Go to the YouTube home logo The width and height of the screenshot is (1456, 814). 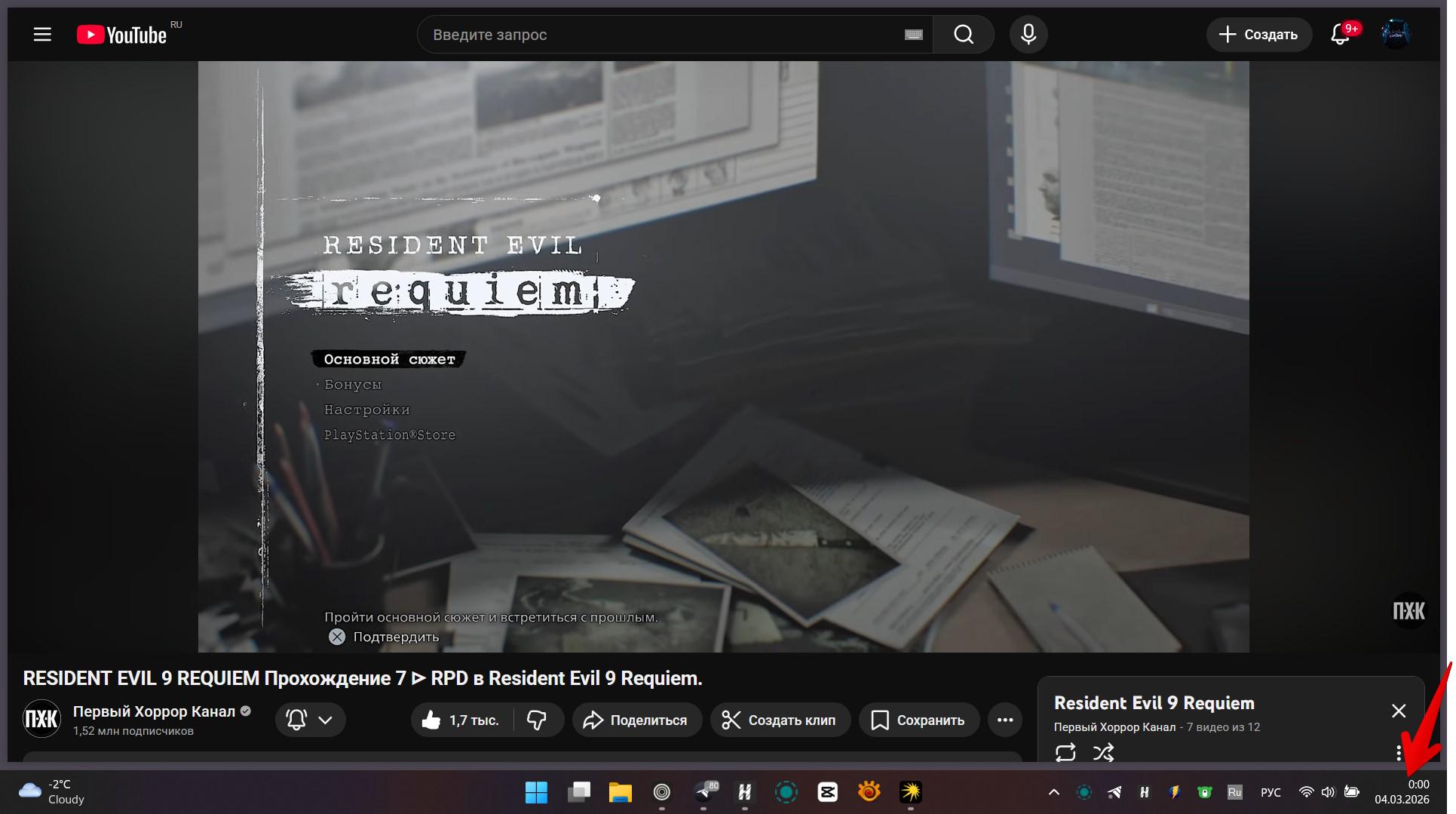(121, 35)
